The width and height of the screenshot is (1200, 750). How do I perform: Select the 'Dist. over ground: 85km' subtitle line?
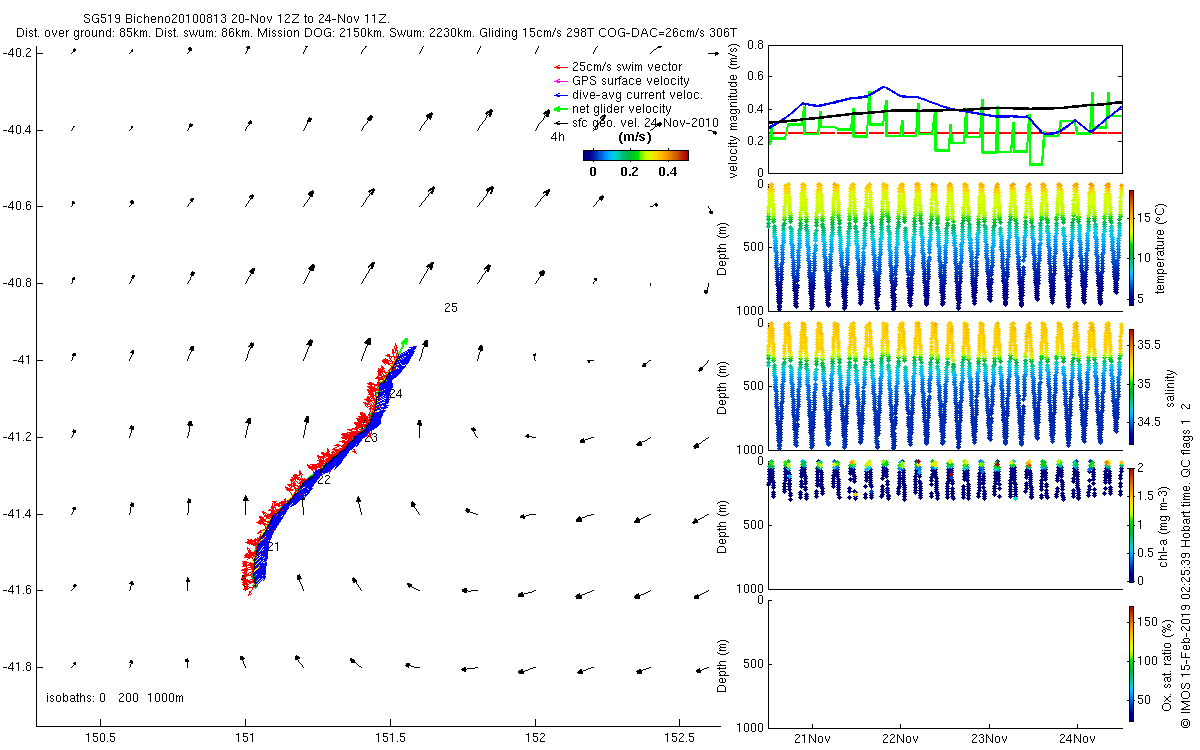[376, 33]
